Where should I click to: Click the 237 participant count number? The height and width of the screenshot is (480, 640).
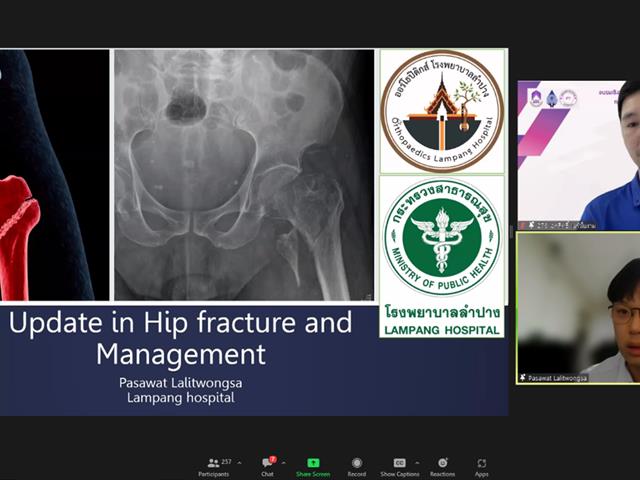click(226, 462)
